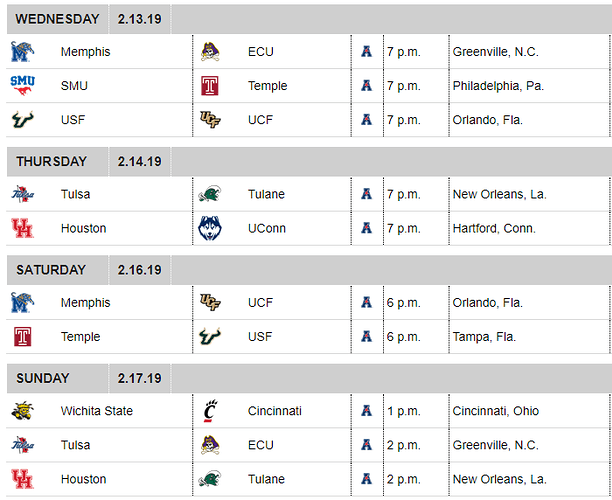Click the Tulane wave logo in Thursday's game
This screenshot has width=612, height=500.
(210, 194)
